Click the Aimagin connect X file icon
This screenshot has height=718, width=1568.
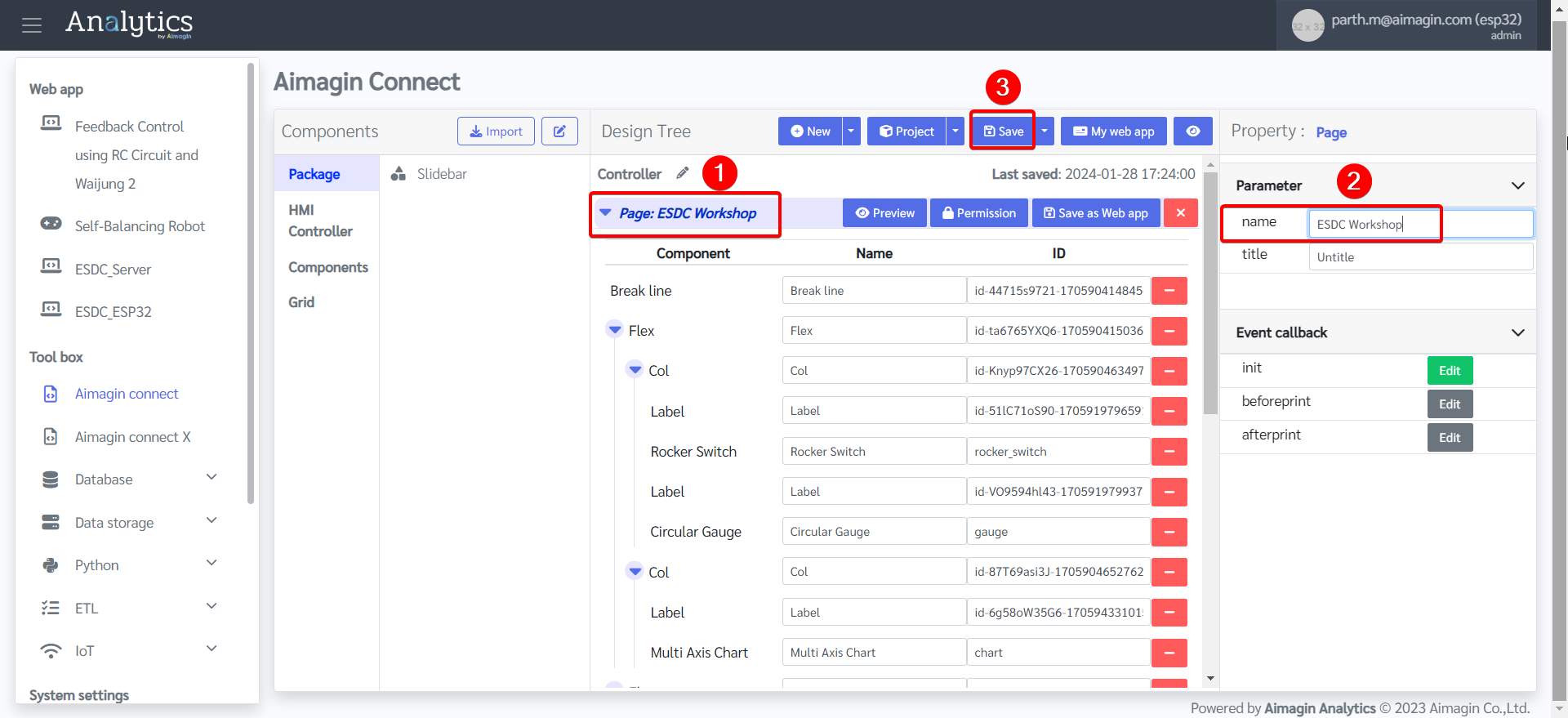51,437
